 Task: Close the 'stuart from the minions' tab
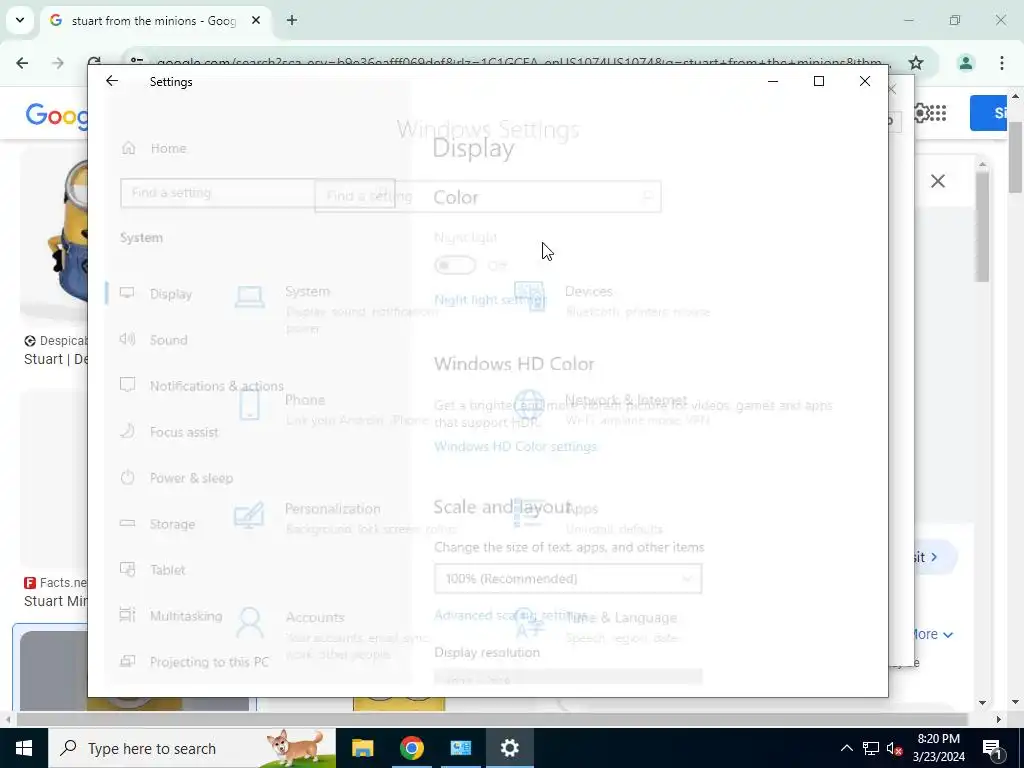click(x=256, y=20)
